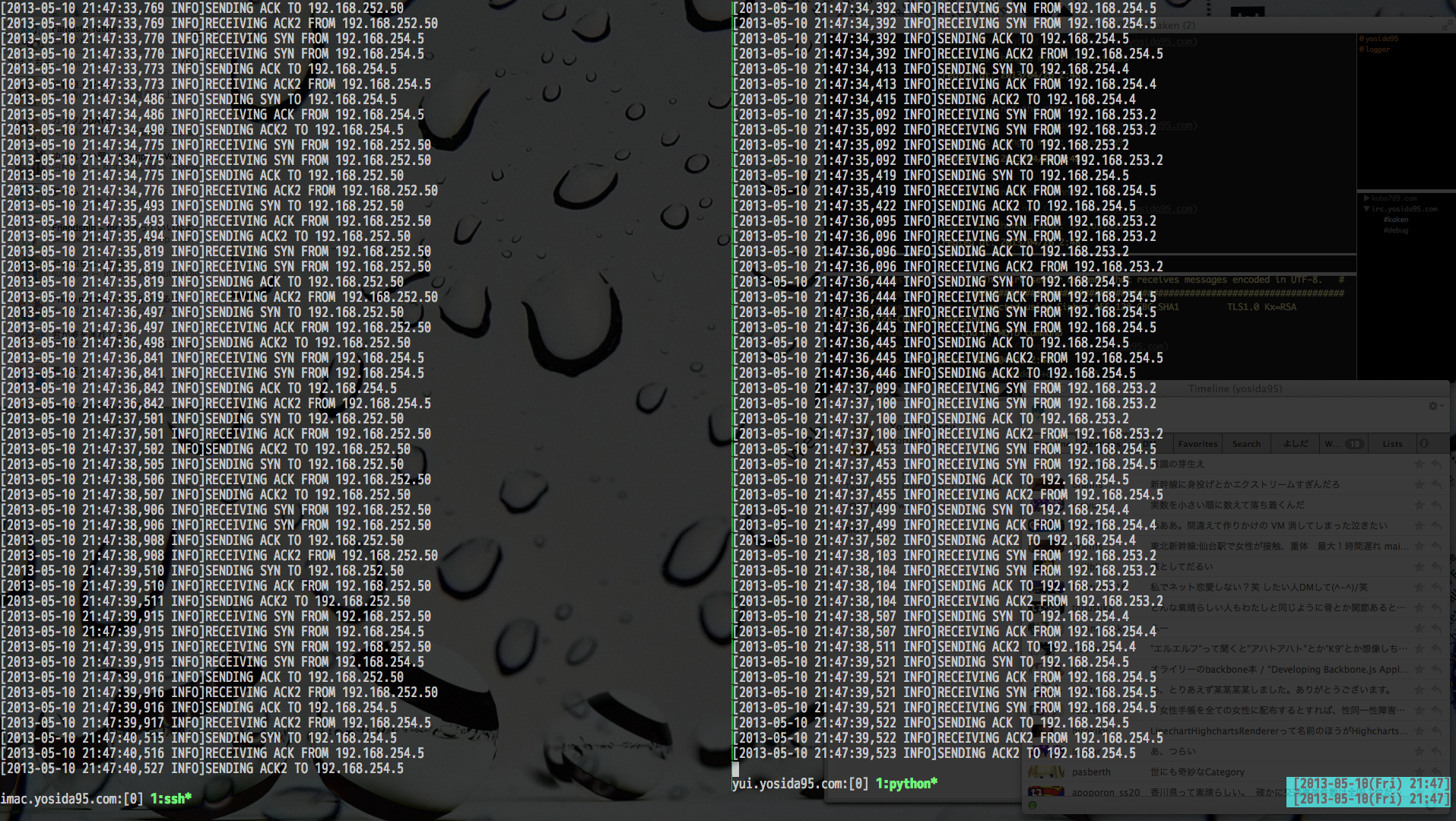This screenshot has width=1456, height=821.
Task: Select the Search tab in Twitter client
Action: [1246, 444]
